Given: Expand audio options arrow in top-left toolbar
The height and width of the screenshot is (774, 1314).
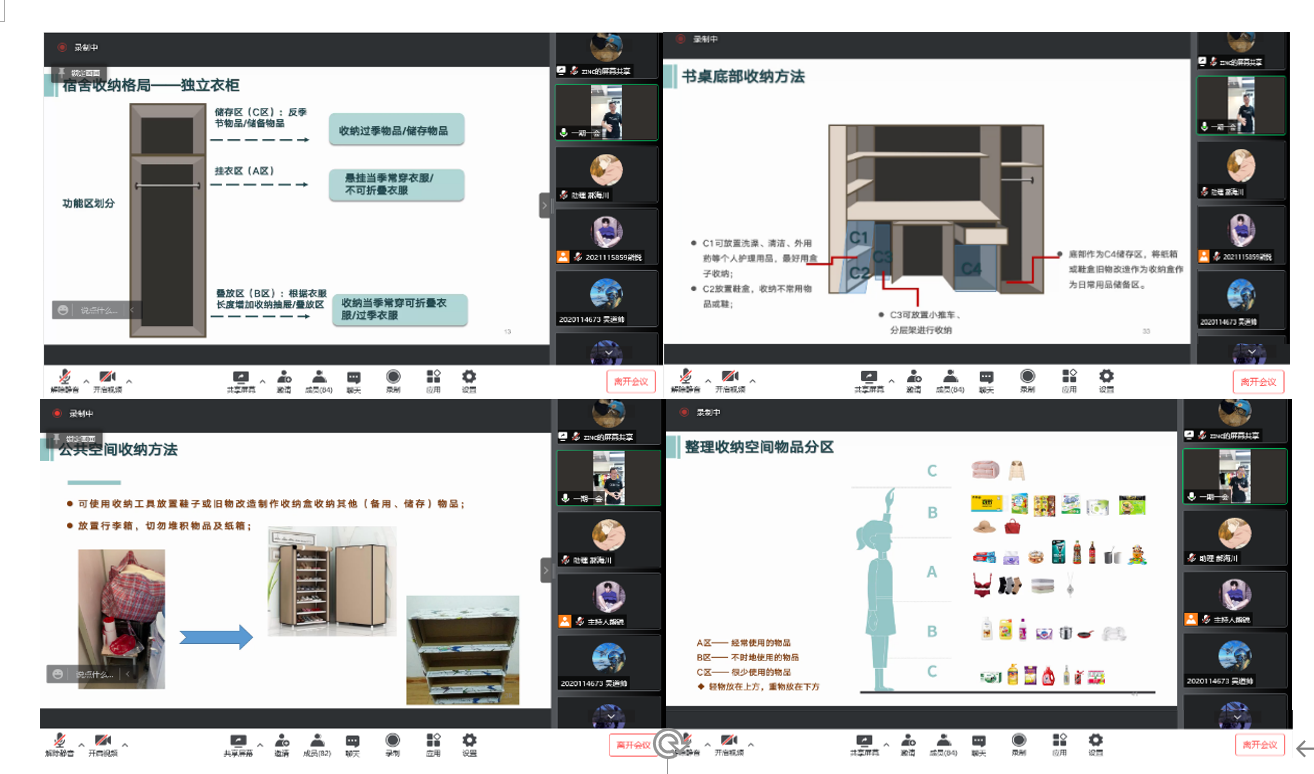Looking at the screenshot, I should tap(85, 381).
